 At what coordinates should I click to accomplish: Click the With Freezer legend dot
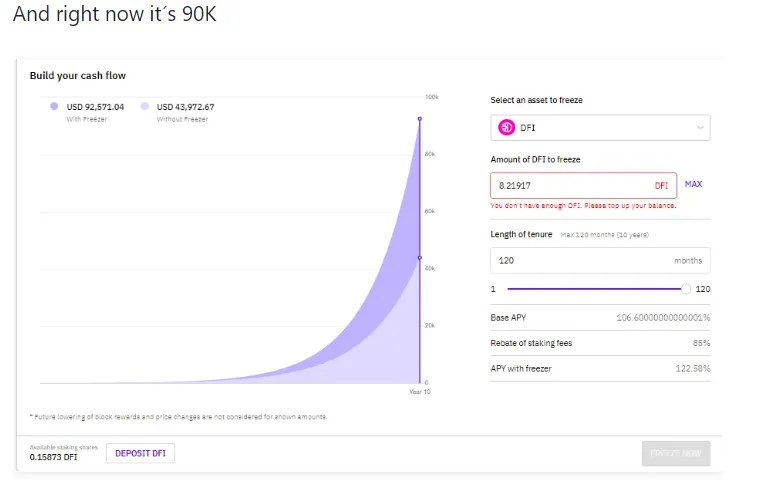54,106
